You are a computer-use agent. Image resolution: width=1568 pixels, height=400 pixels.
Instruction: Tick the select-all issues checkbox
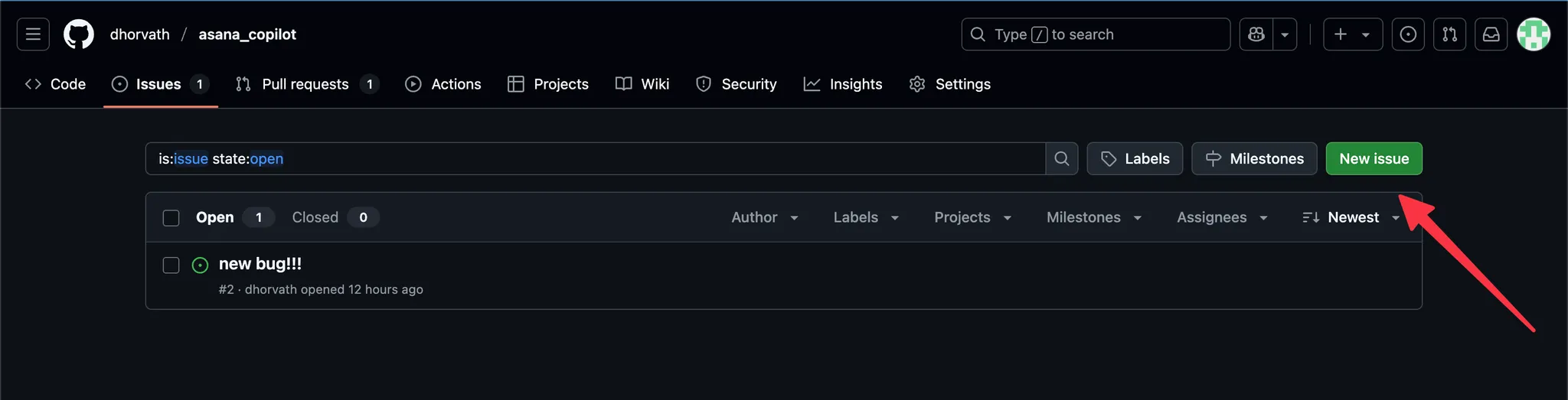tap(171, 218)
